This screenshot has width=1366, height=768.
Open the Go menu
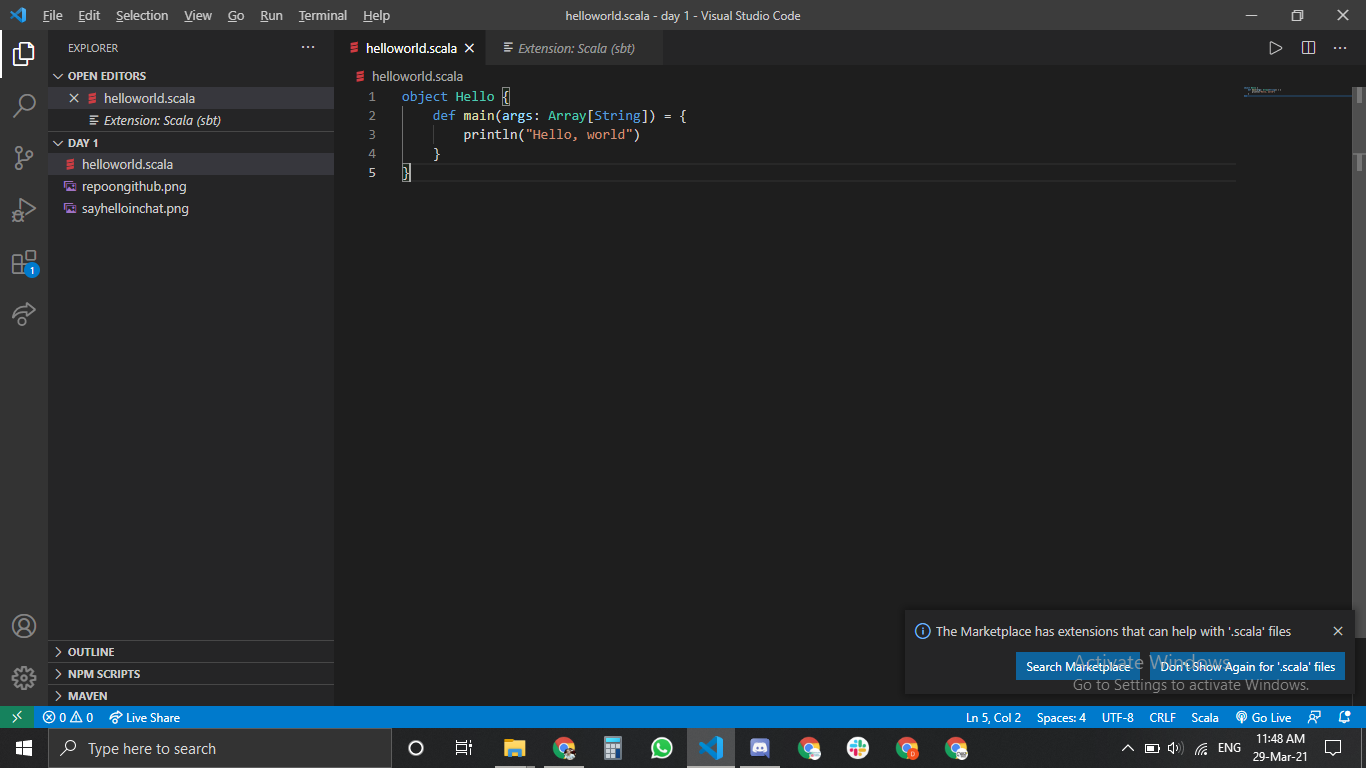[236, 15]
